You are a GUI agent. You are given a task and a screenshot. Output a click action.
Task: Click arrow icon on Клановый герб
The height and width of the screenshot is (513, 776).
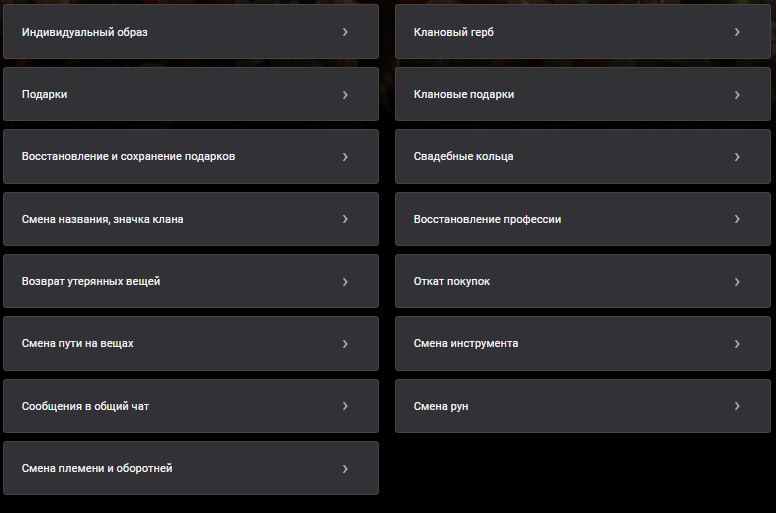[x=737, y=32]
